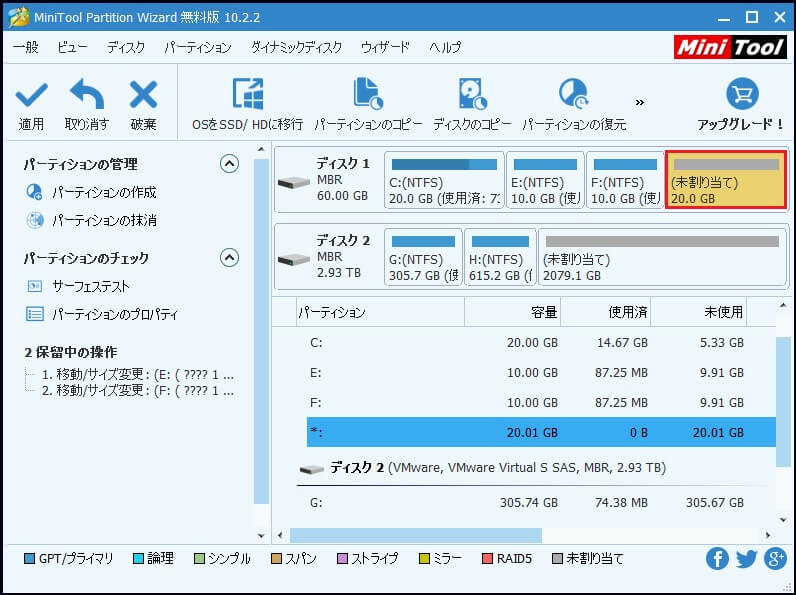Launch ディスクのコピー tool icon

pyautogui.click(x=473, y=93)
